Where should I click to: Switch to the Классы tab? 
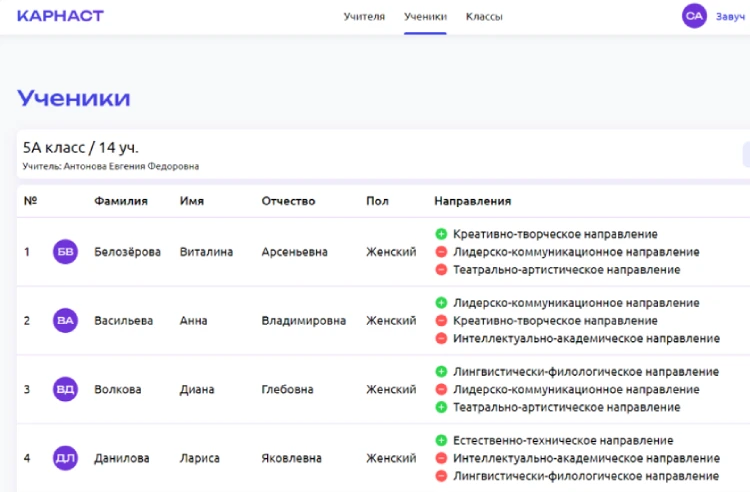[484, 17]
